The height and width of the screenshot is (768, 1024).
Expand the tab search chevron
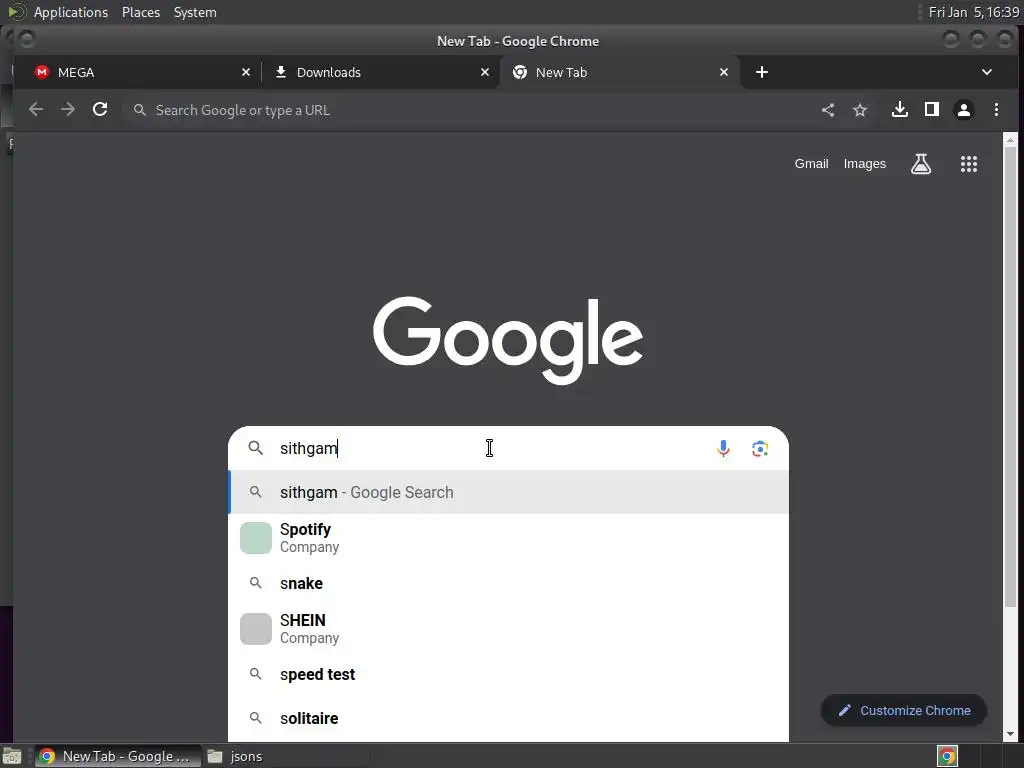987,72
